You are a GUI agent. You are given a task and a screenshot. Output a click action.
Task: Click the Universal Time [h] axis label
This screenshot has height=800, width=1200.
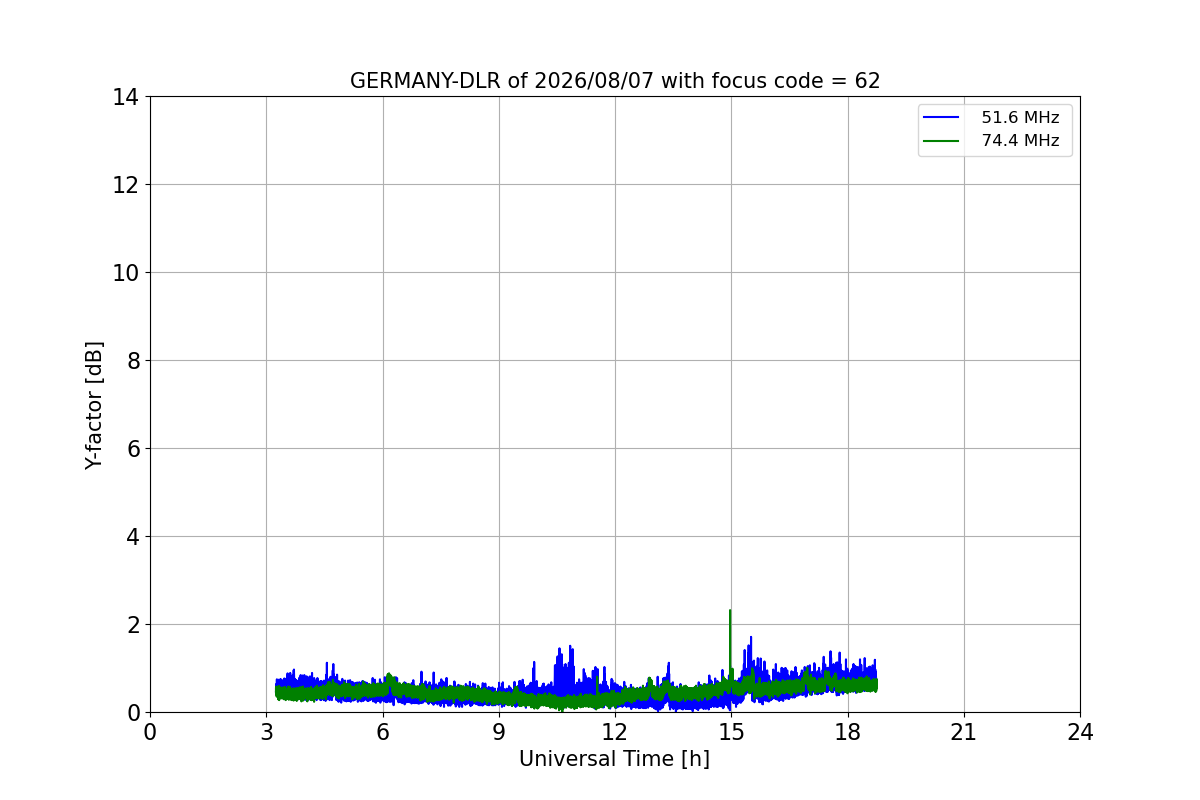tap(614, 759)
